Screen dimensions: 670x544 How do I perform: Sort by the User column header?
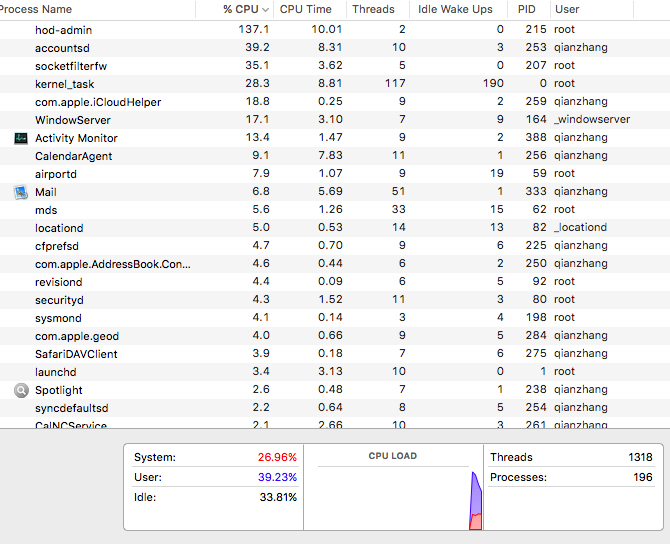(x=567, y=9)
